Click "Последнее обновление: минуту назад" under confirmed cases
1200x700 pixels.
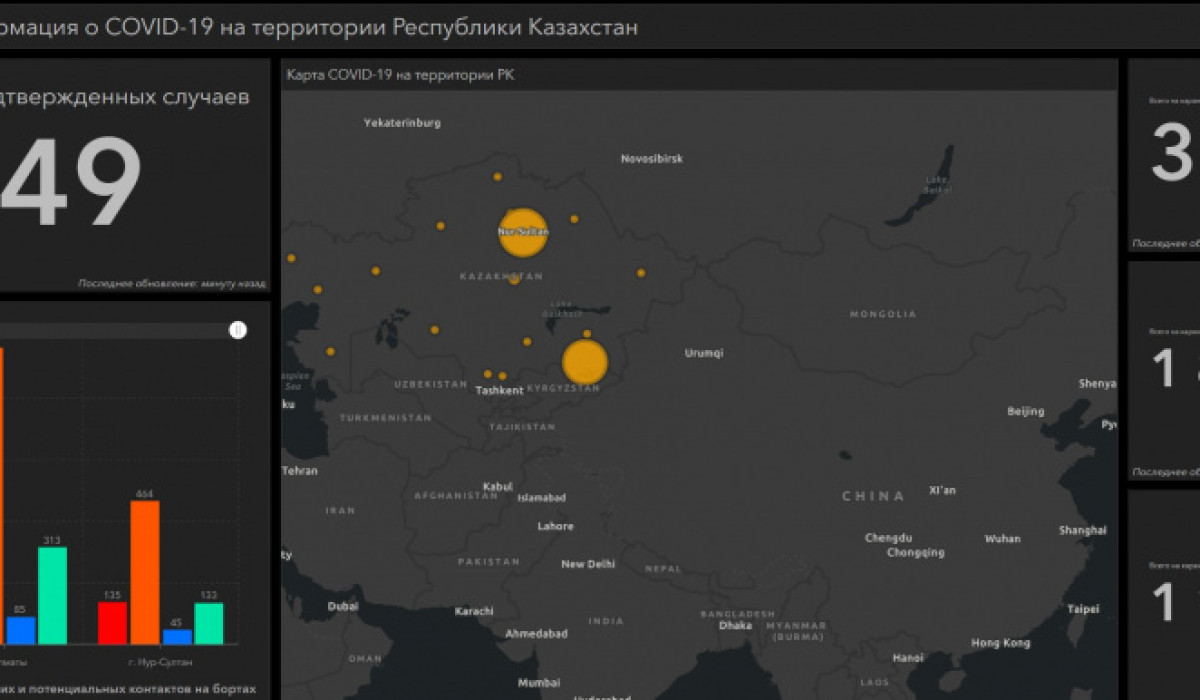click(x=171, y=284)
